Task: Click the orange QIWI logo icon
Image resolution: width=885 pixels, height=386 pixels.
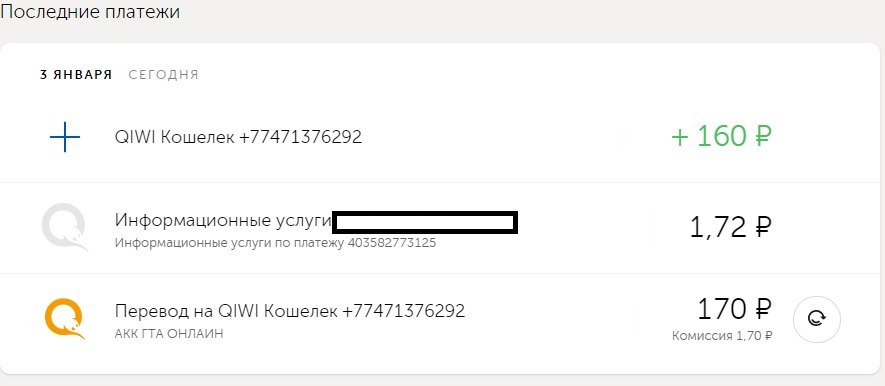Action: click(x=64, y=318)
